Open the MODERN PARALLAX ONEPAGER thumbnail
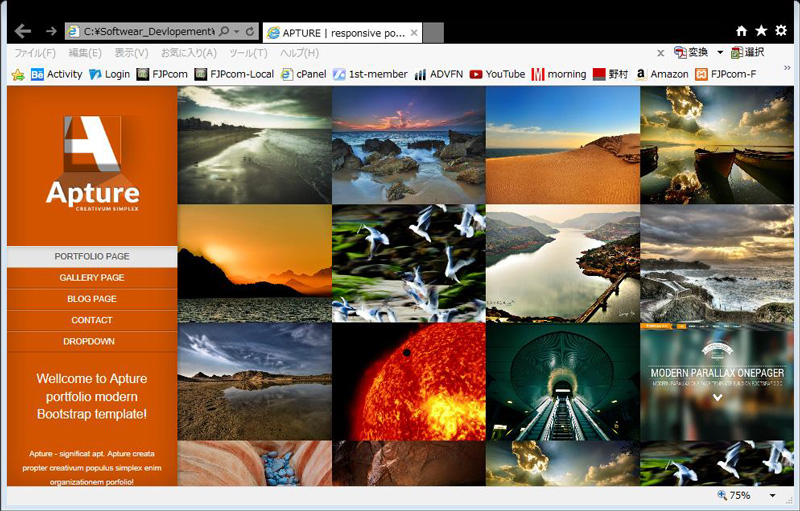This screenshot has width=800, height=511. [x=717, y=381]
